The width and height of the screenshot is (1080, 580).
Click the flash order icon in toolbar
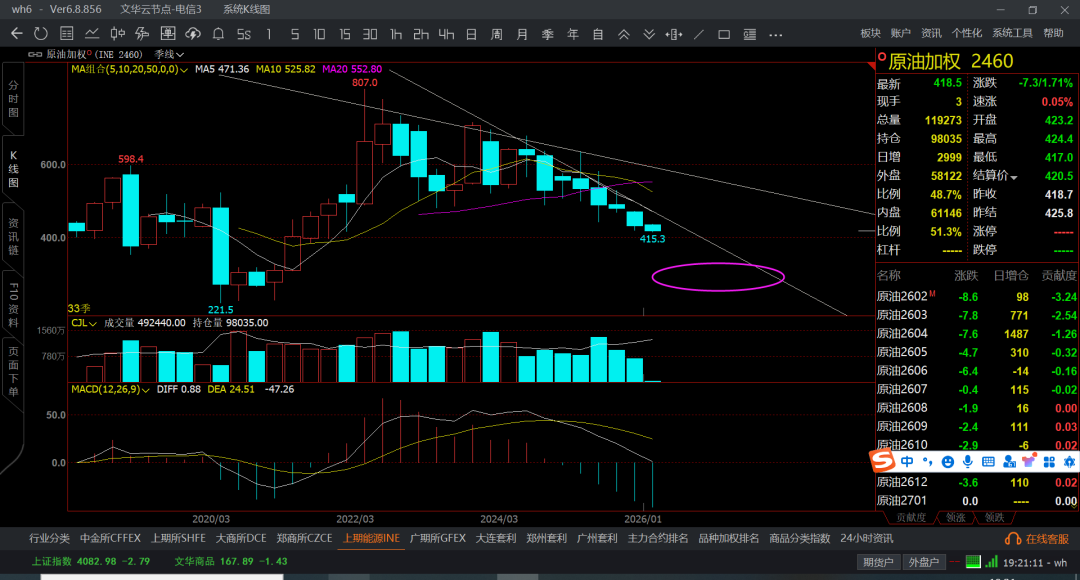point(143,34)
